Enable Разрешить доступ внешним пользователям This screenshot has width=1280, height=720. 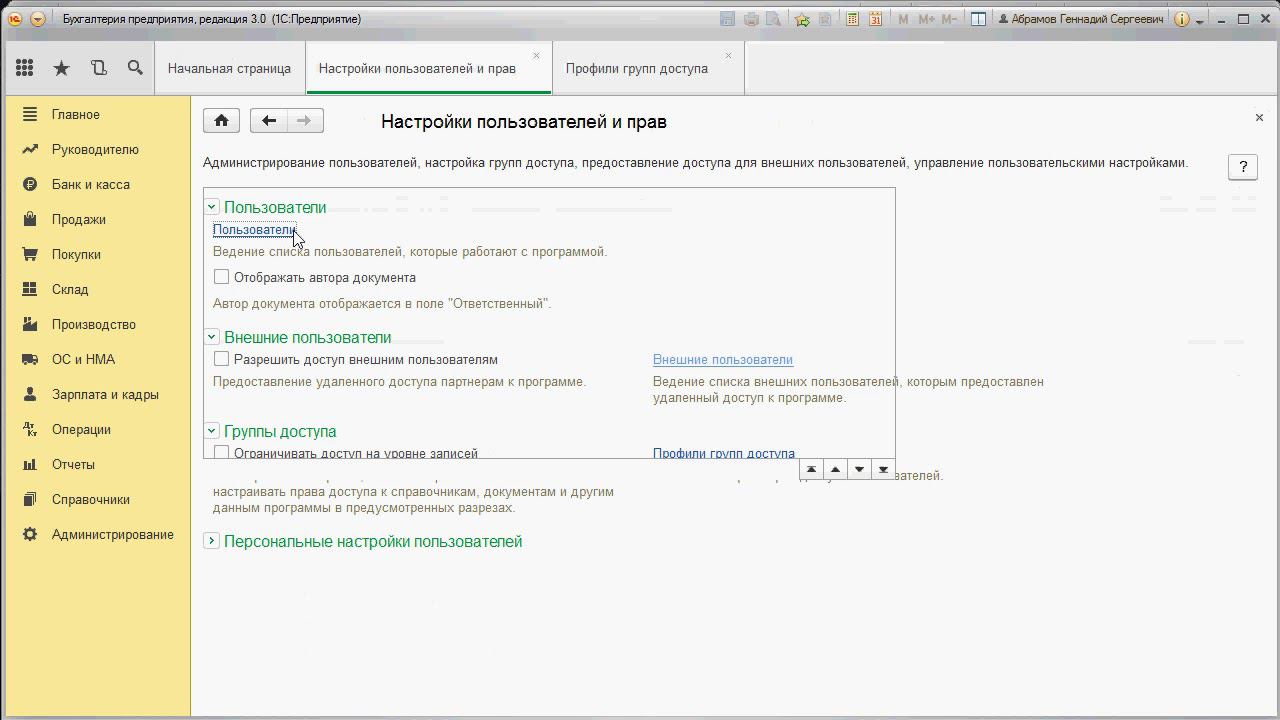pos(221,359)
